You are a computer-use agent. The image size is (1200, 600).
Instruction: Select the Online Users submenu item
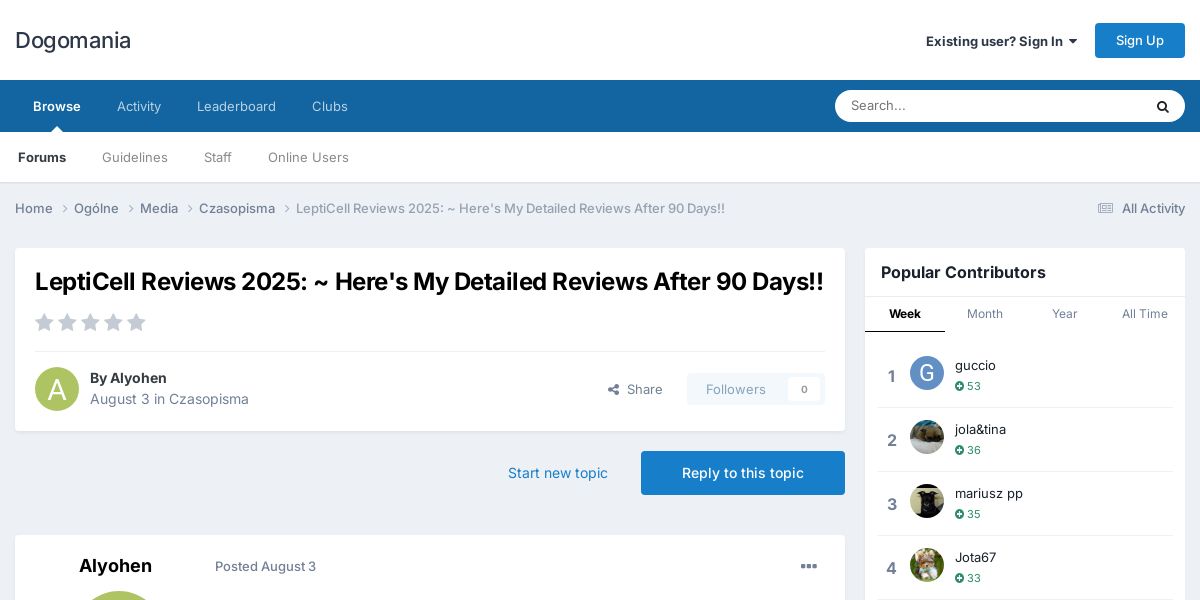click(x=308, y=157)
